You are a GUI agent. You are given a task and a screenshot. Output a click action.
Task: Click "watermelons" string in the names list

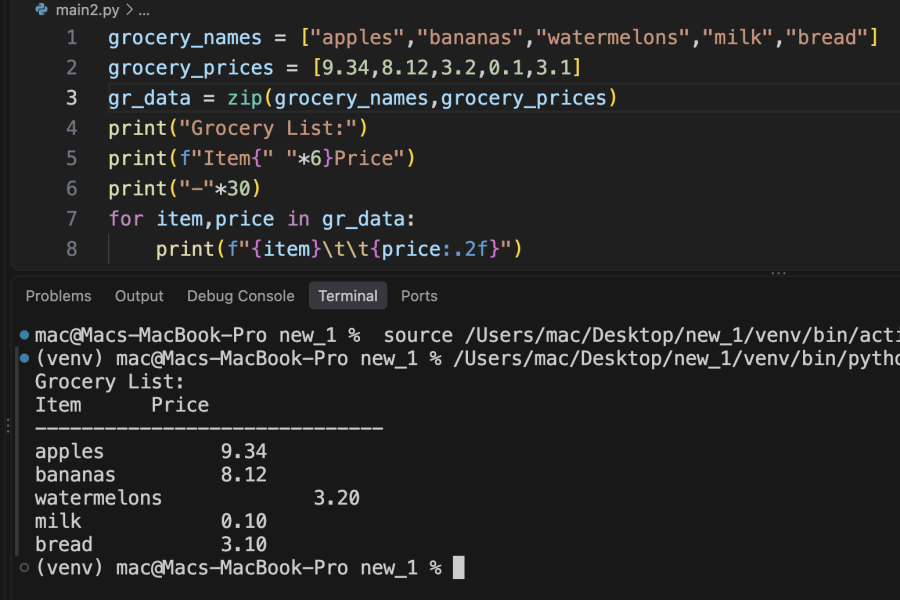point(612,38)
